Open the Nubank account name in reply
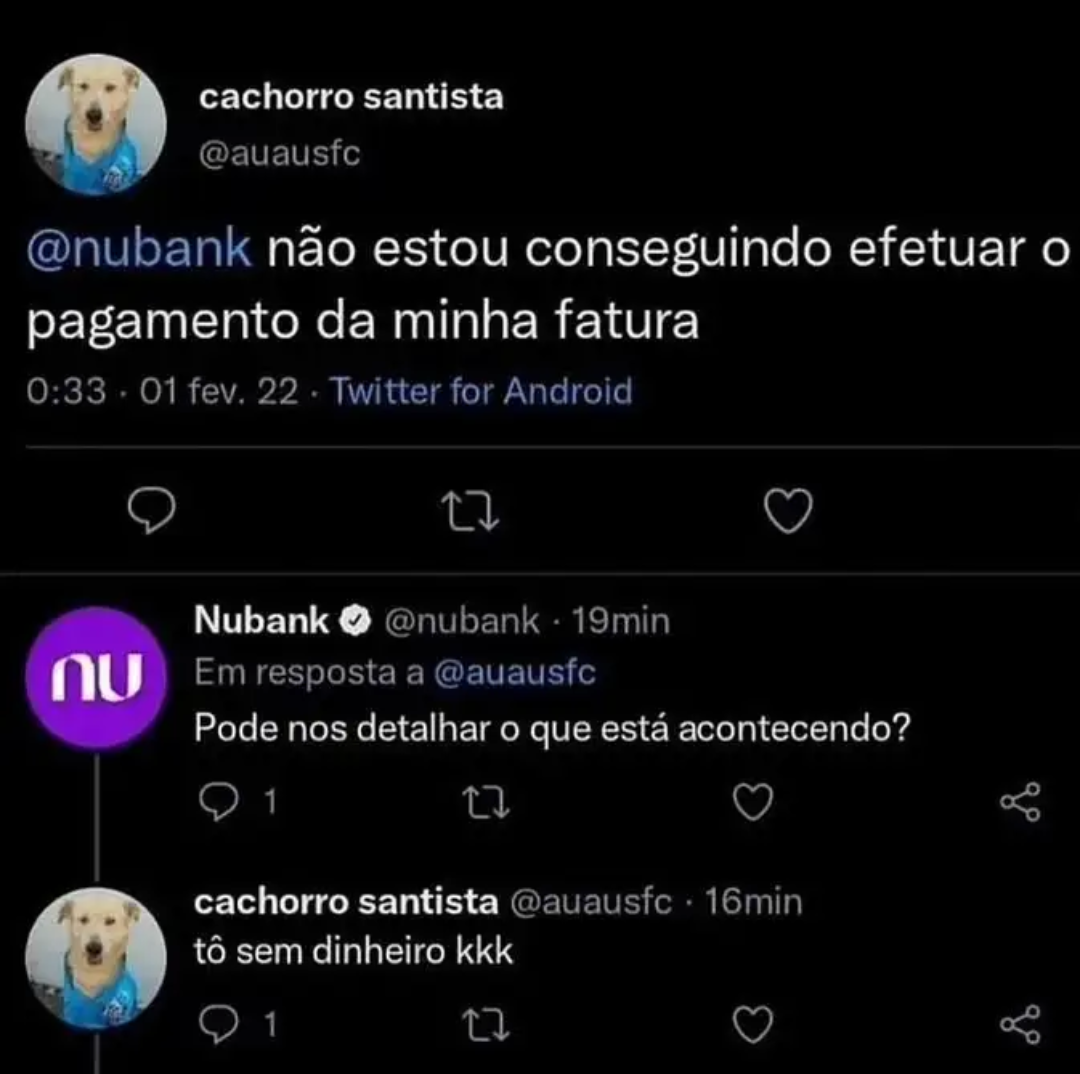 coord(262,621)
